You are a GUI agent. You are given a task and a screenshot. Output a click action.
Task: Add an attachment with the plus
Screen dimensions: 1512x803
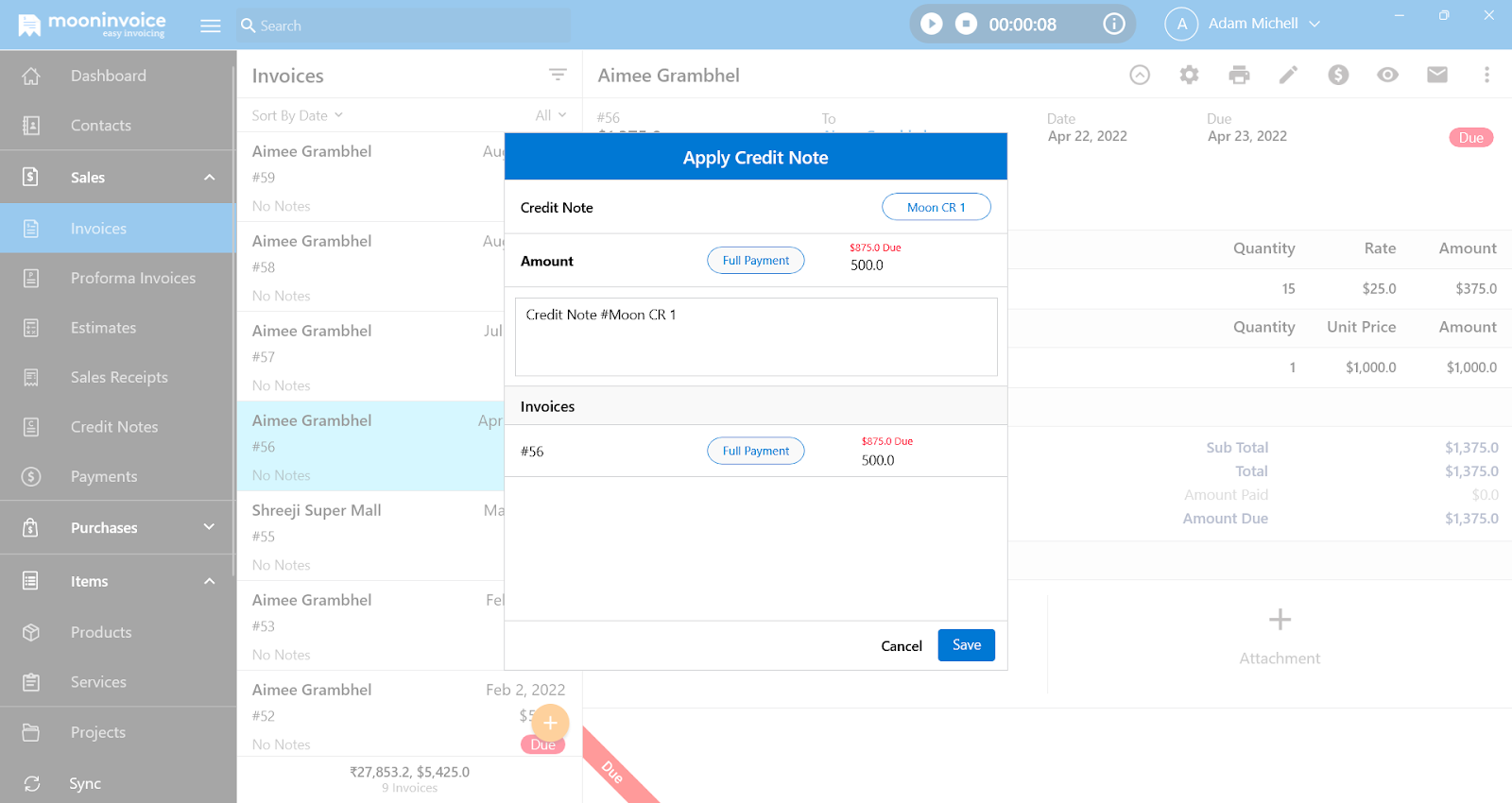click(1280, 620)
